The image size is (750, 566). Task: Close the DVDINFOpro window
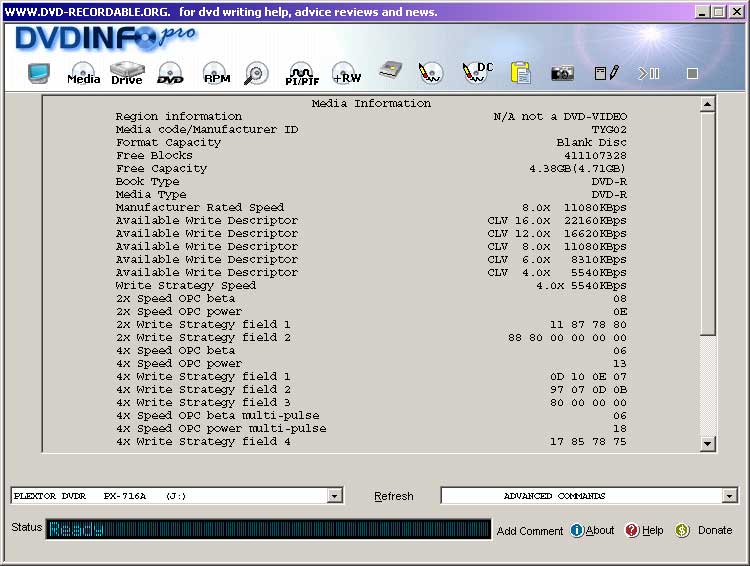tap(737, 12)
